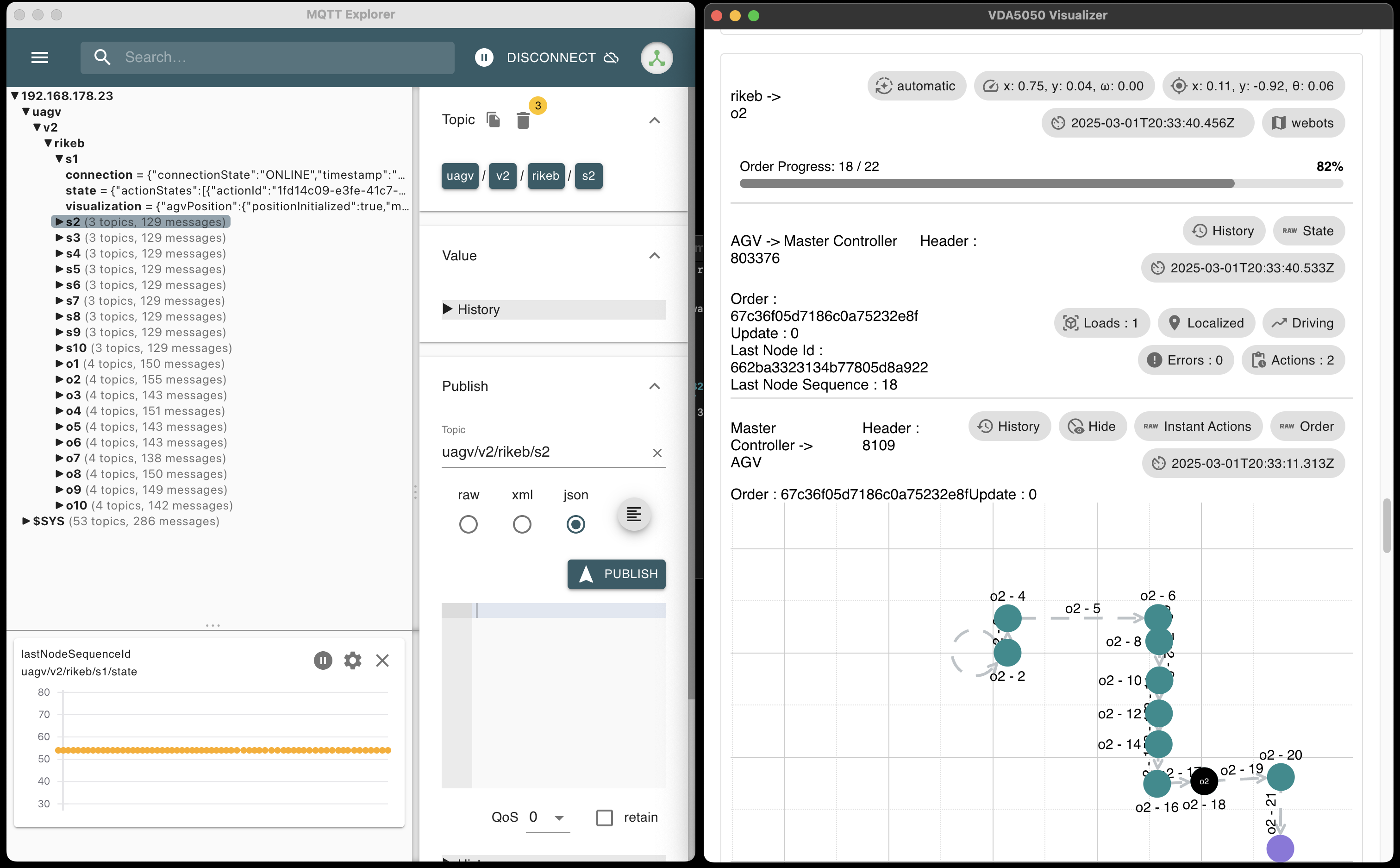Pause updates with the pause icon beside DISCONNECT
The height and width of the screenshot is (868, 1400).
click(484, 57)
